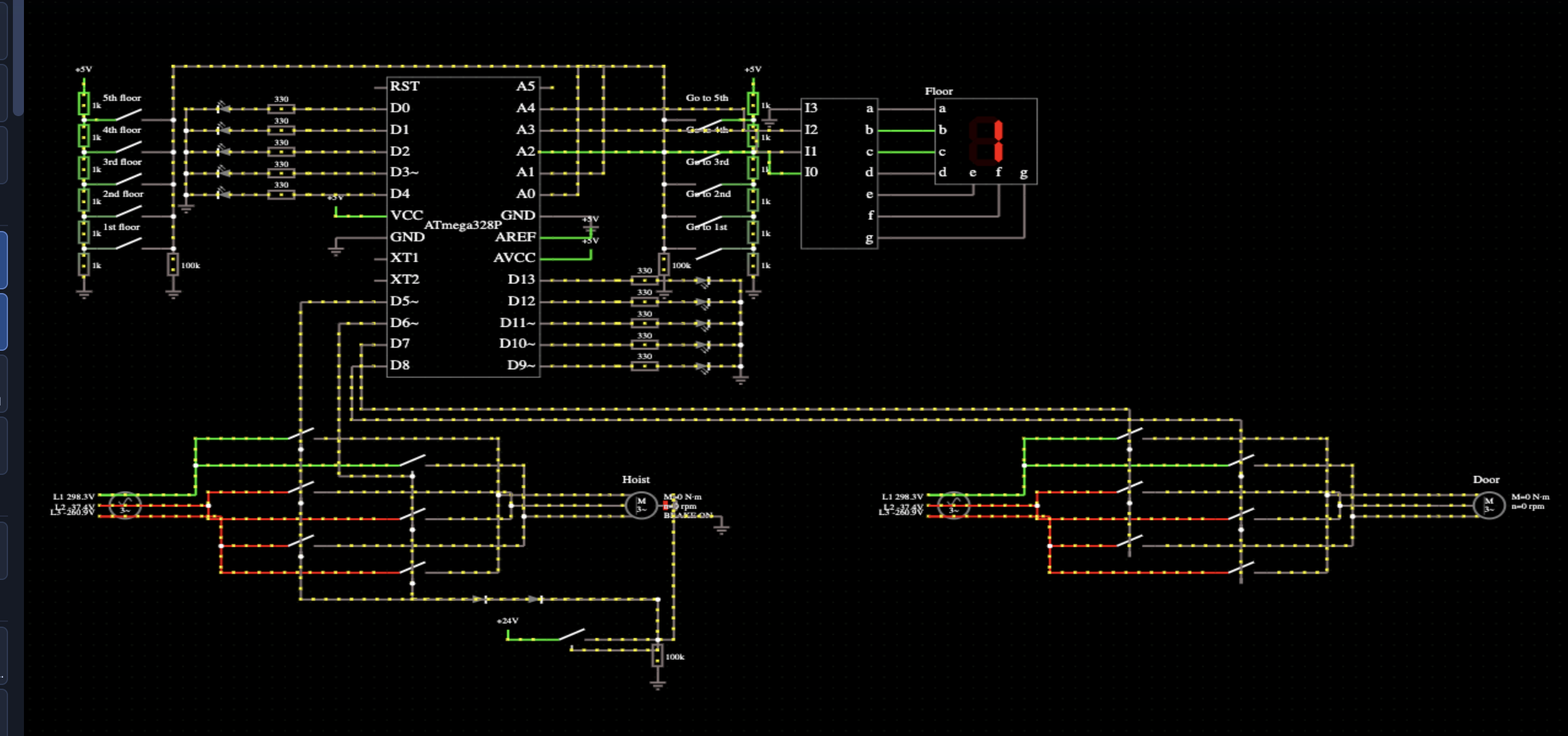Viewport: 1568px width, 736px height.
Task: Flip the switch under Go to 1st label
Action: point(708,253)
